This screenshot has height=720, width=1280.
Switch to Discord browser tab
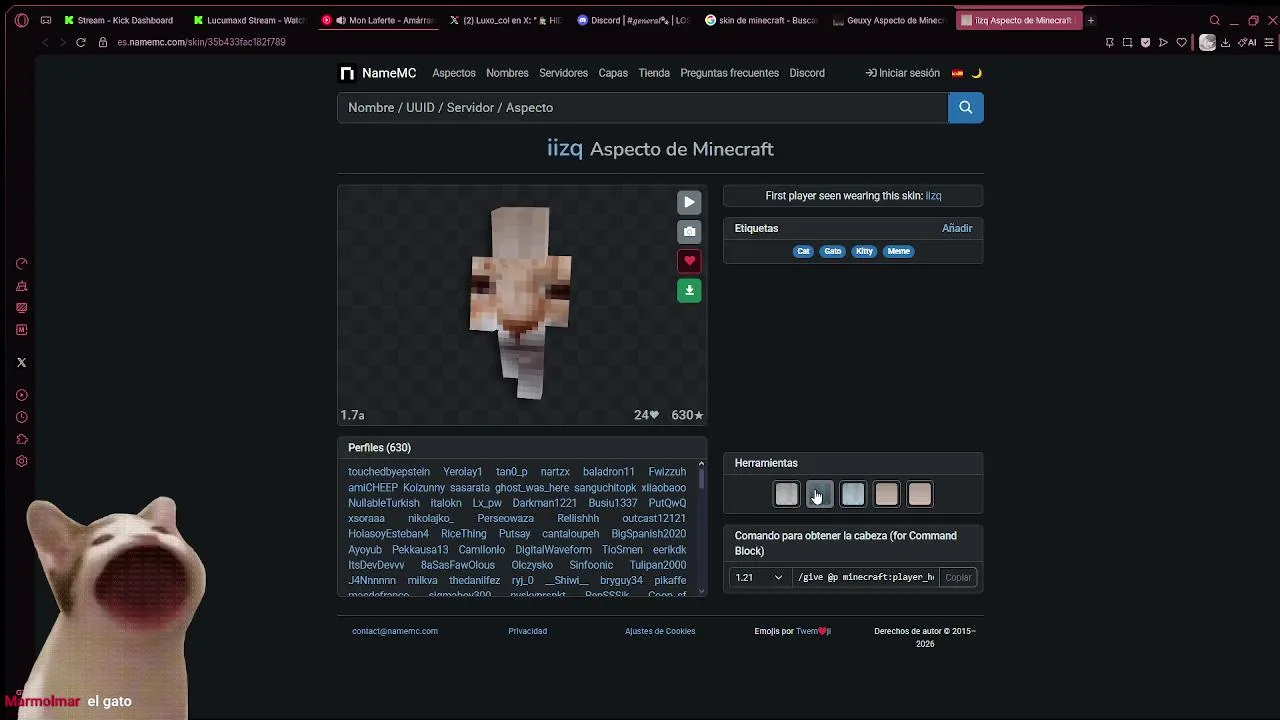(634, 20)
